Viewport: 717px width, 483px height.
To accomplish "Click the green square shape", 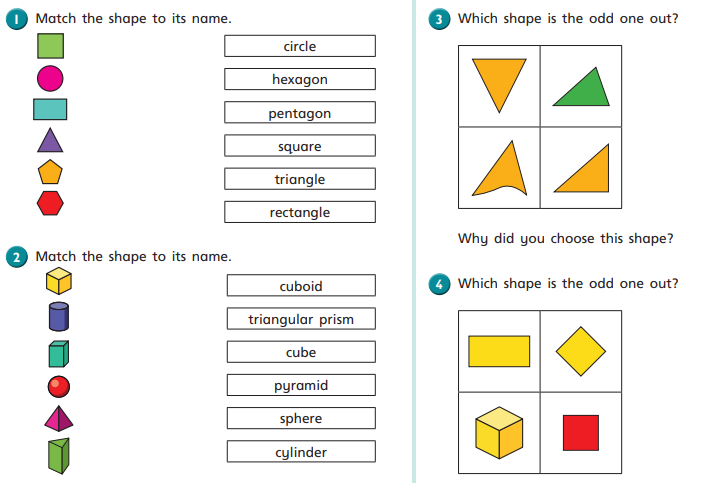I will [x=50, y=47].
